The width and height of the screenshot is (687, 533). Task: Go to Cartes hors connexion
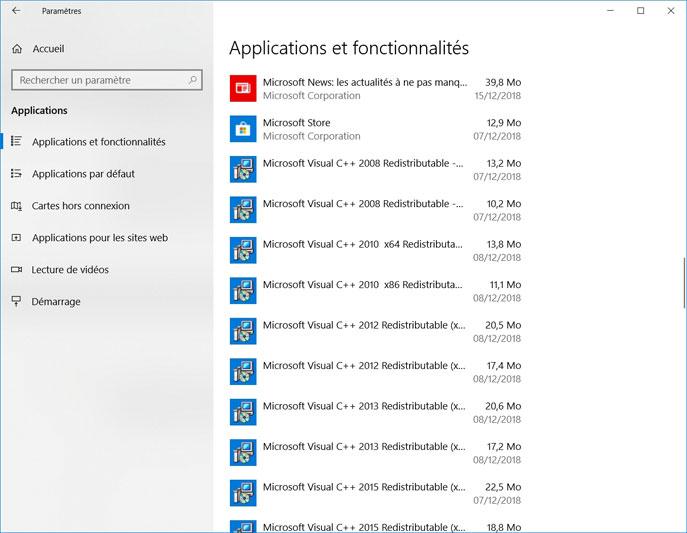click(81, 206)
